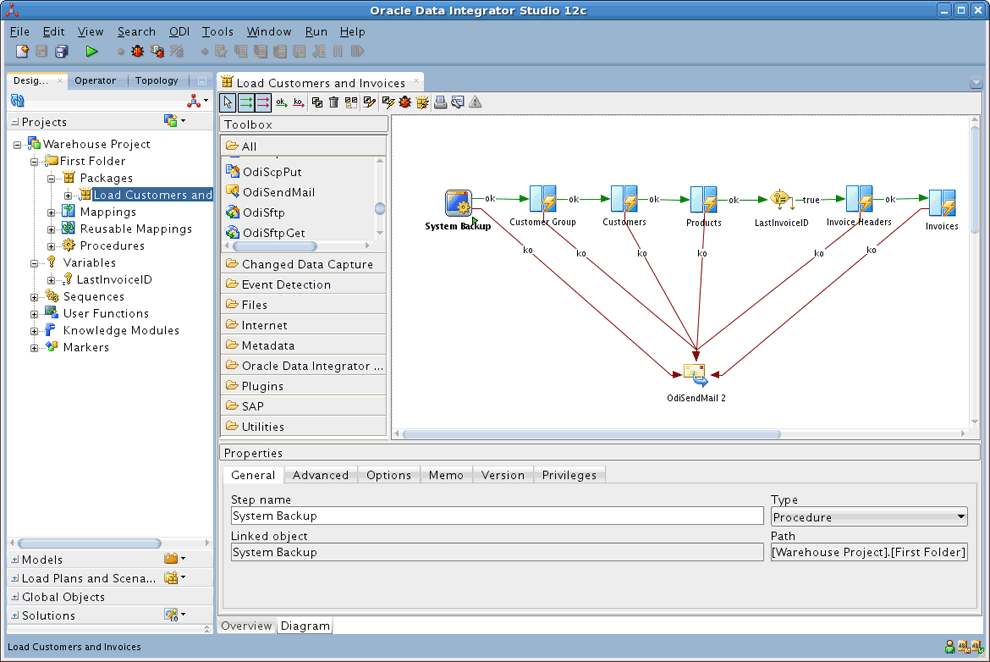Click the debug bug icon in the main toolbar

[136, 52]
